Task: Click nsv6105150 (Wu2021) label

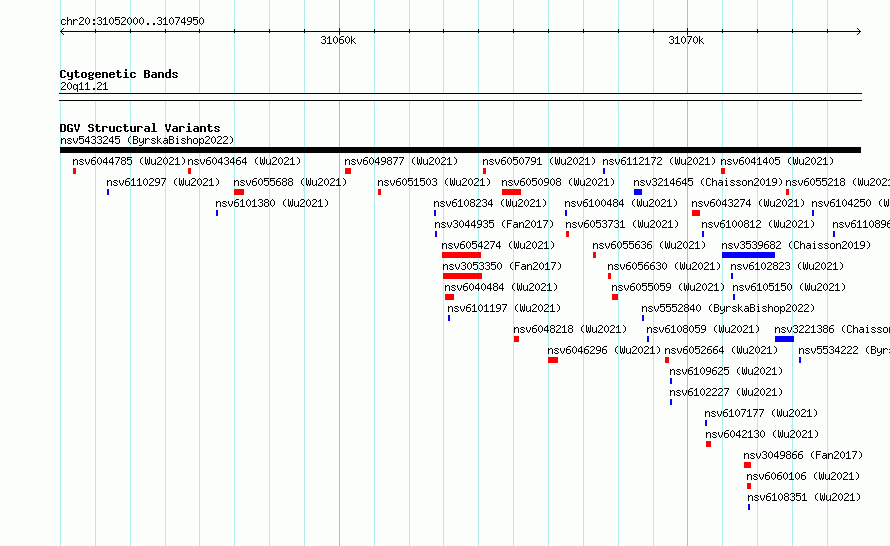Action: pyautogui.click(x=789, y=287)
